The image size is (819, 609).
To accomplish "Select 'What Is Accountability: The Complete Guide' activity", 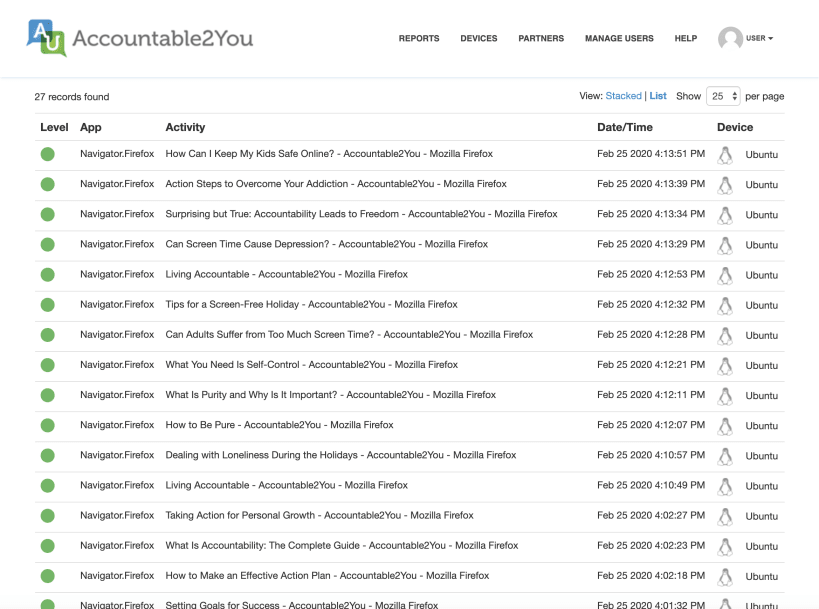I will 342,546.
